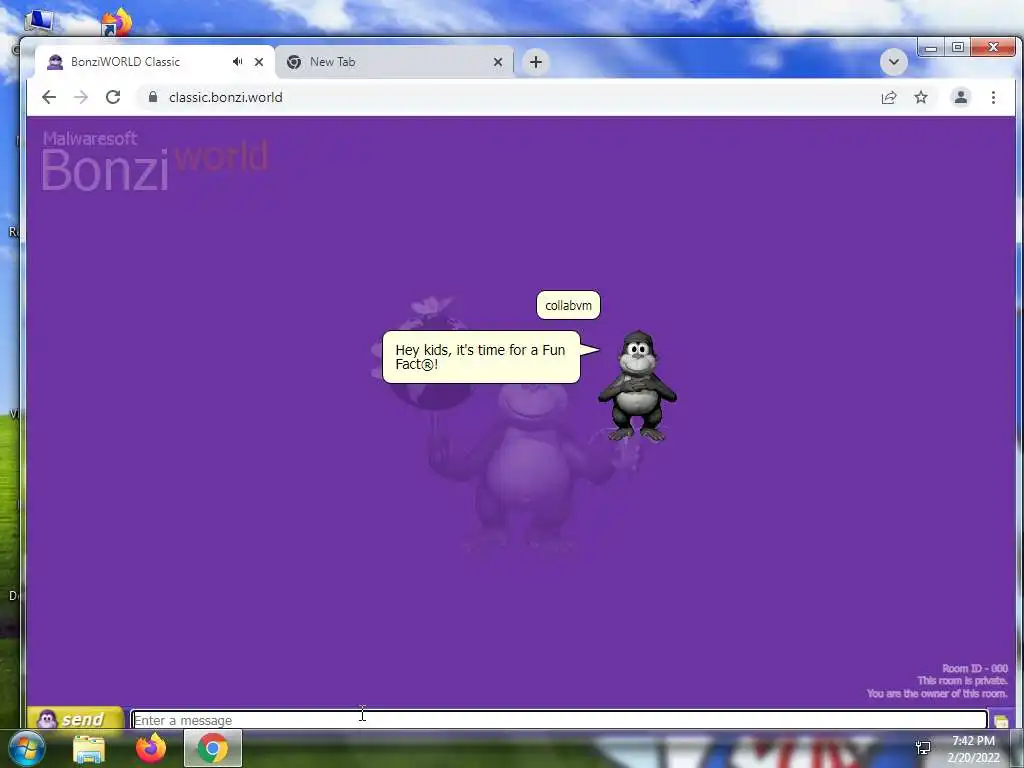
Task: Reload the classic.bonzi.world page
Action: coord(113,97)
